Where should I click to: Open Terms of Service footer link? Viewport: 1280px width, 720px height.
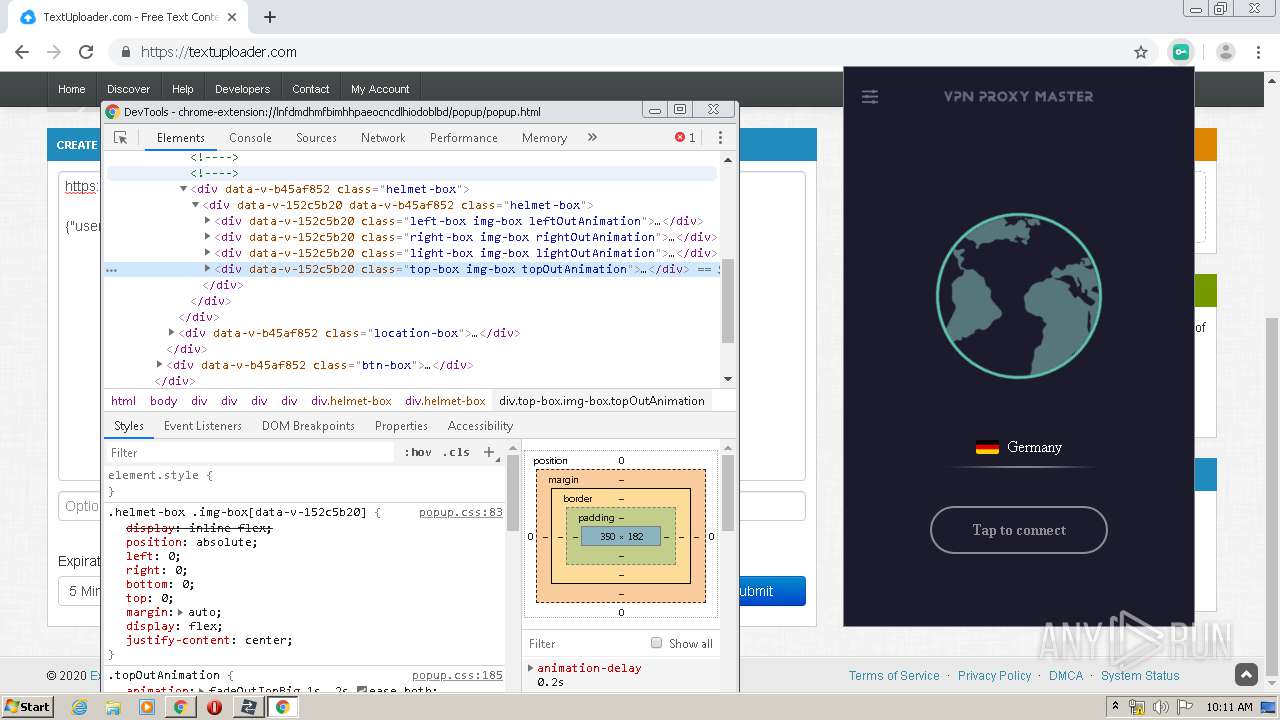click(x=894, y=676)
